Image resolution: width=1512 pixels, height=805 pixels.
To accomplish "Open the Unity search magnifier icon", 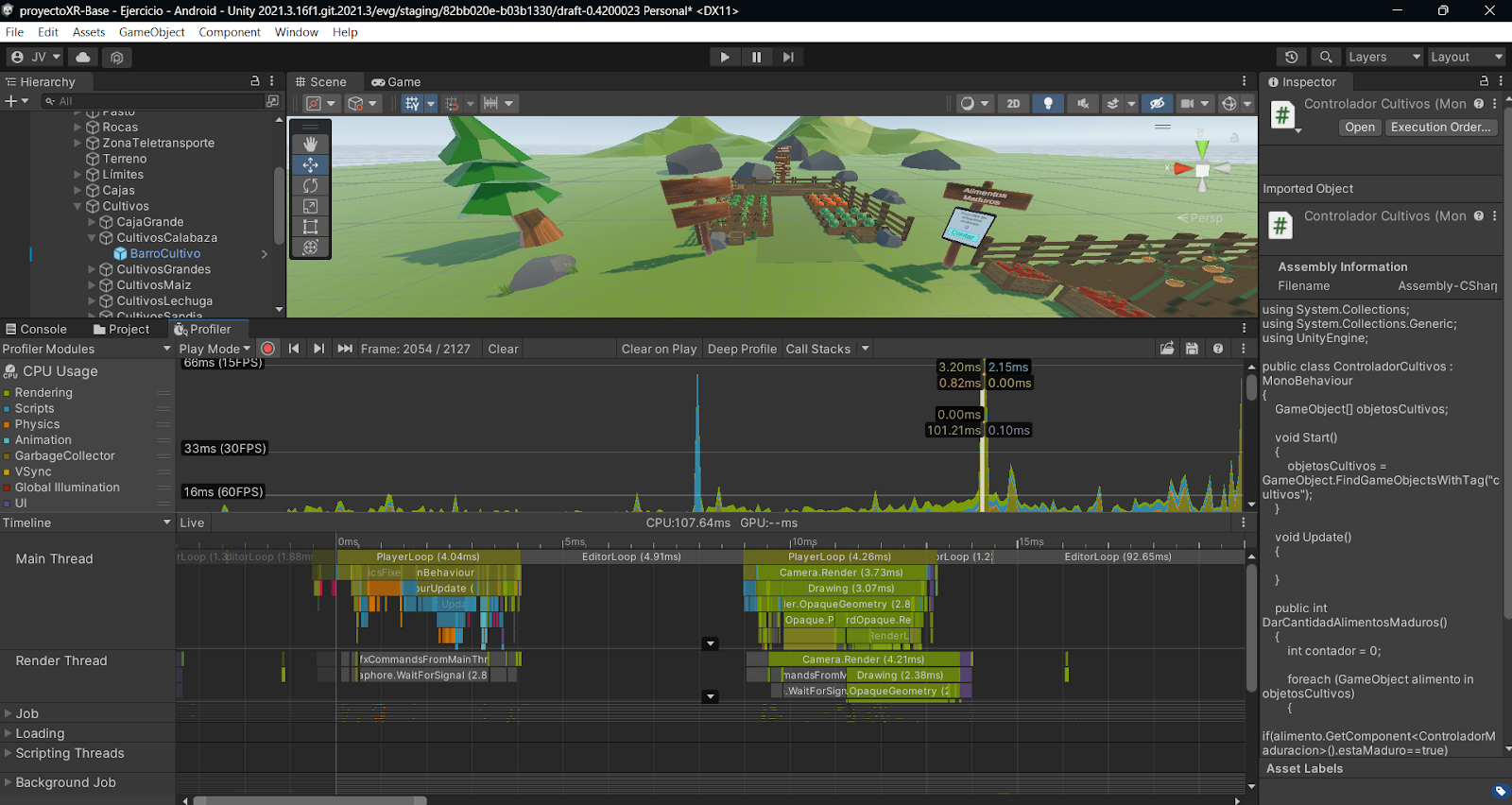I will click(x=1326, y=57).
